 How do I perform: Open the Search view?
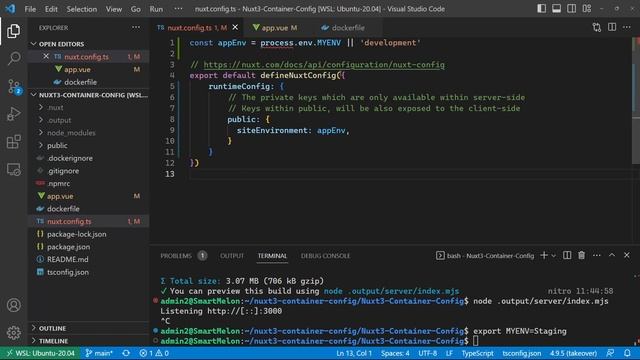coord(13,58)
